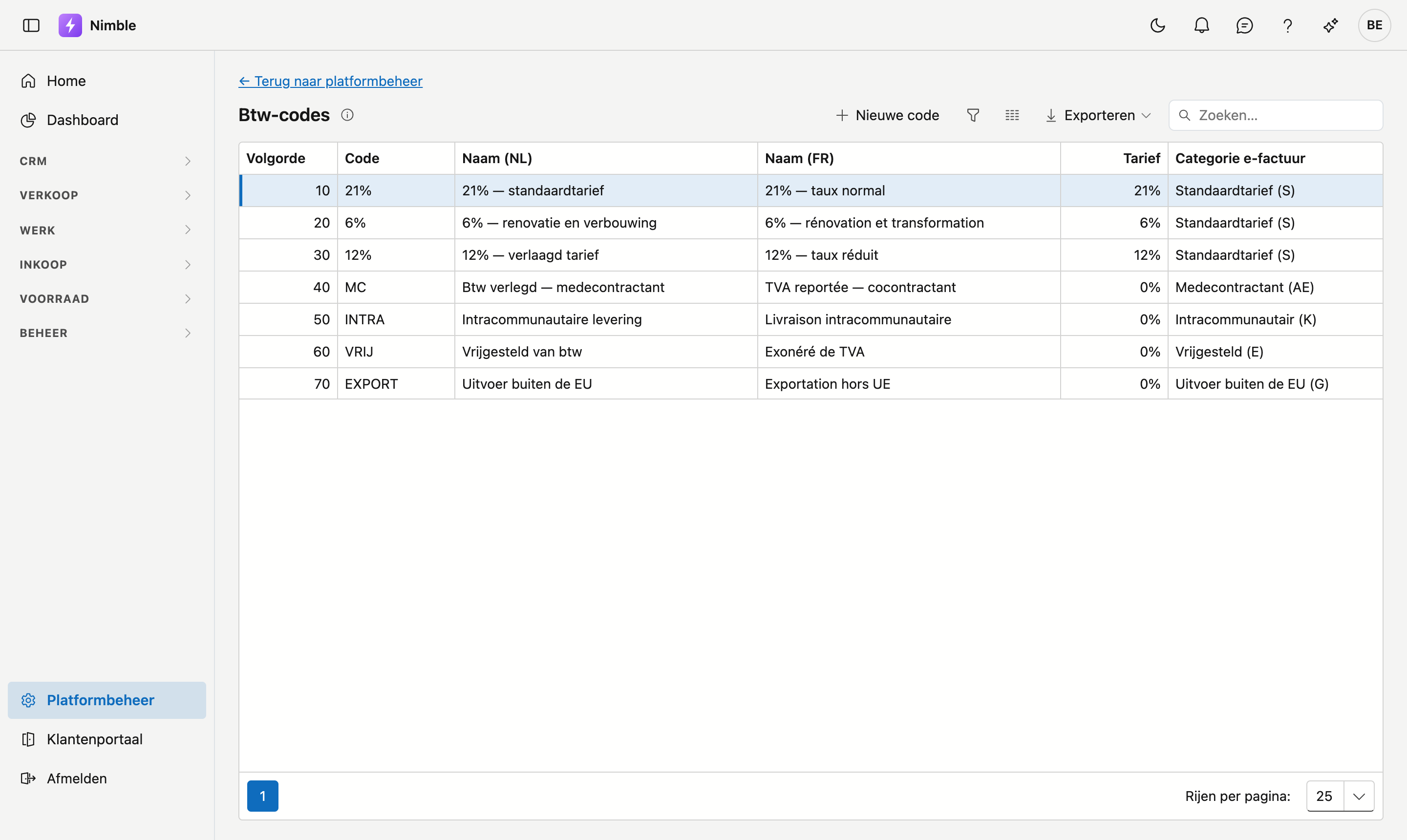Toggle dark mode with the moon icon
Viewport: 1407px width, 840px height.
point(1158,25)
